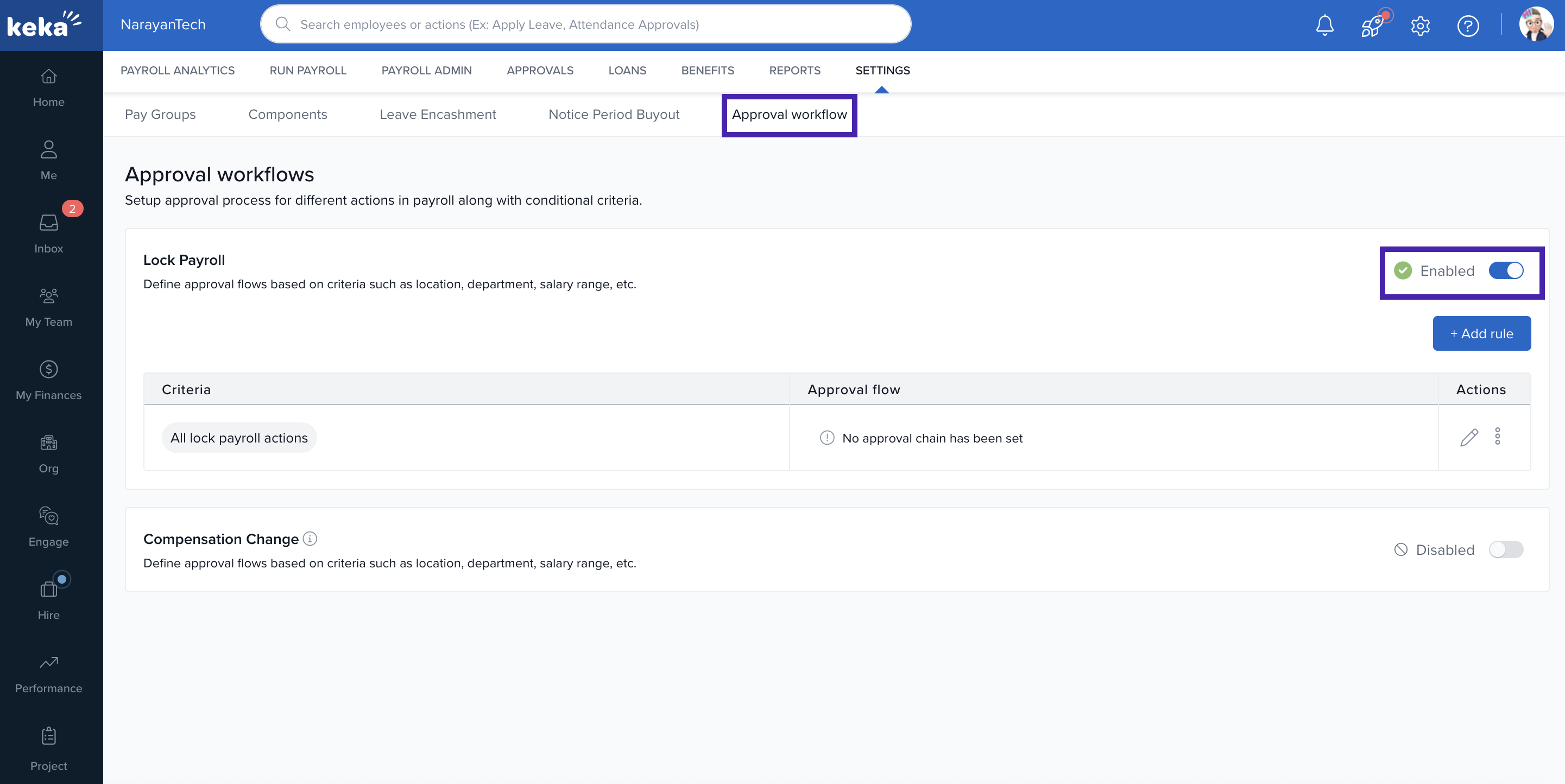Click the rocket icon in header
The image size is (1565, 784).
1372,26
